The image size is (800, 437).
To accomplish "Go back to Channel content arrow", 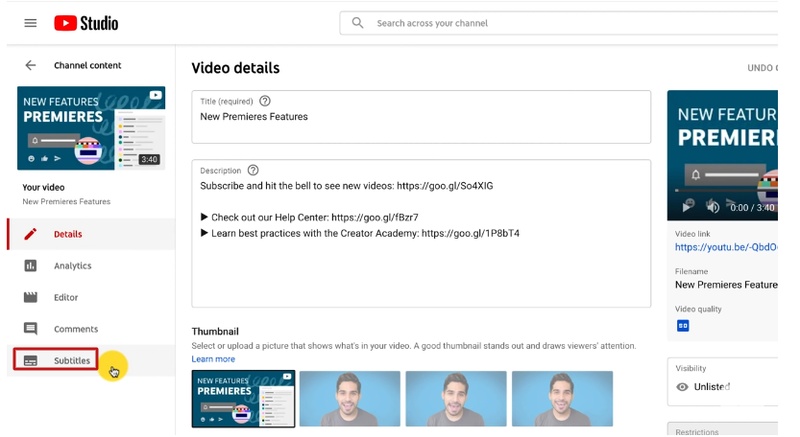I will 30,65.
